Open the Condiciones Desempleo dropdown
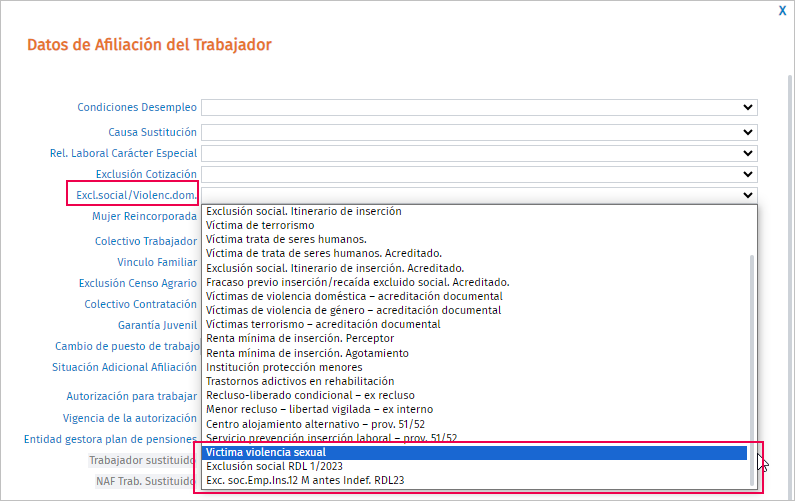 click(479, 107)
